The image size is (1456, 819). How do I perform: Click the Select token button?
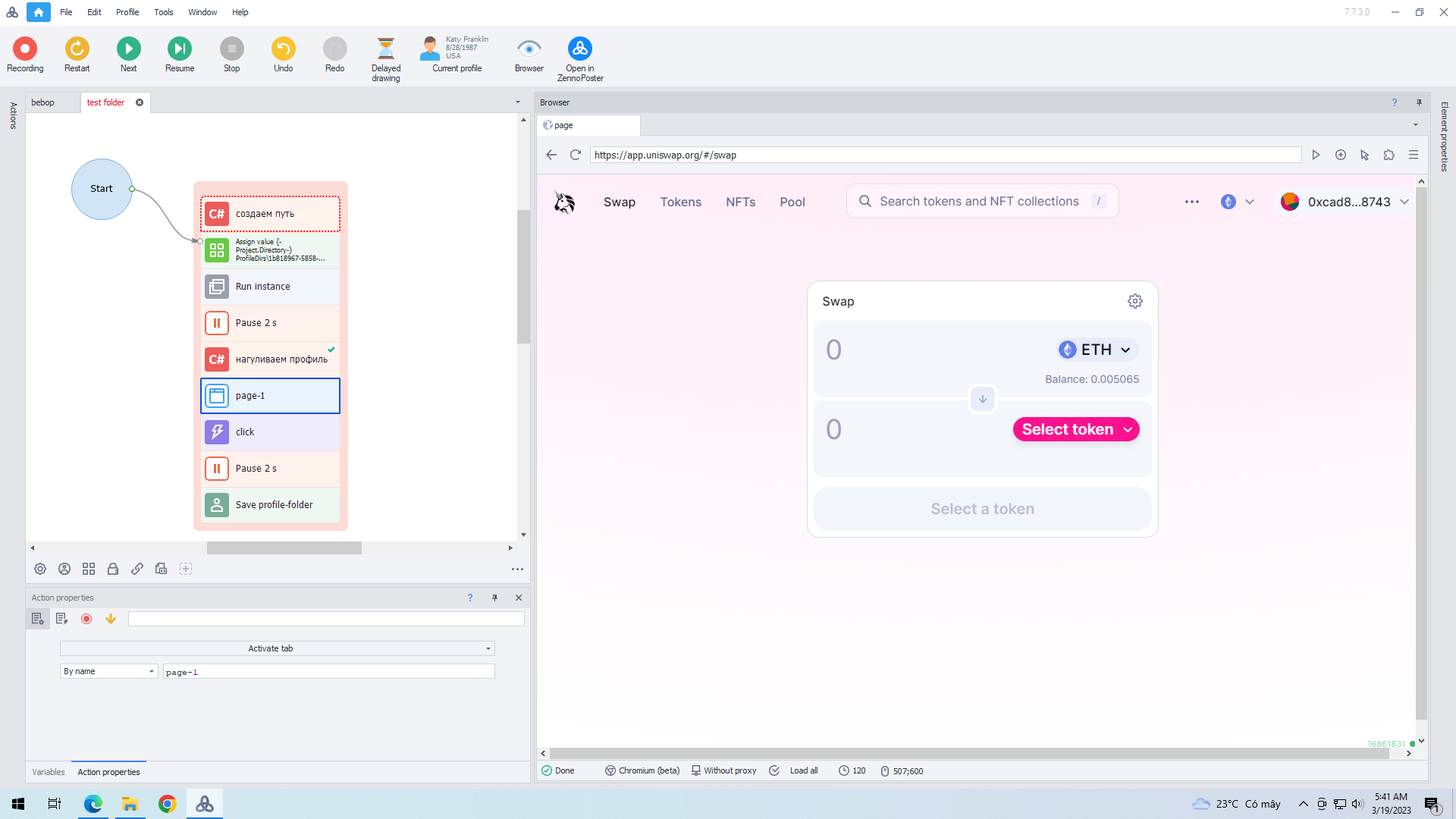pyautogui.click(x=1075, y=429)
